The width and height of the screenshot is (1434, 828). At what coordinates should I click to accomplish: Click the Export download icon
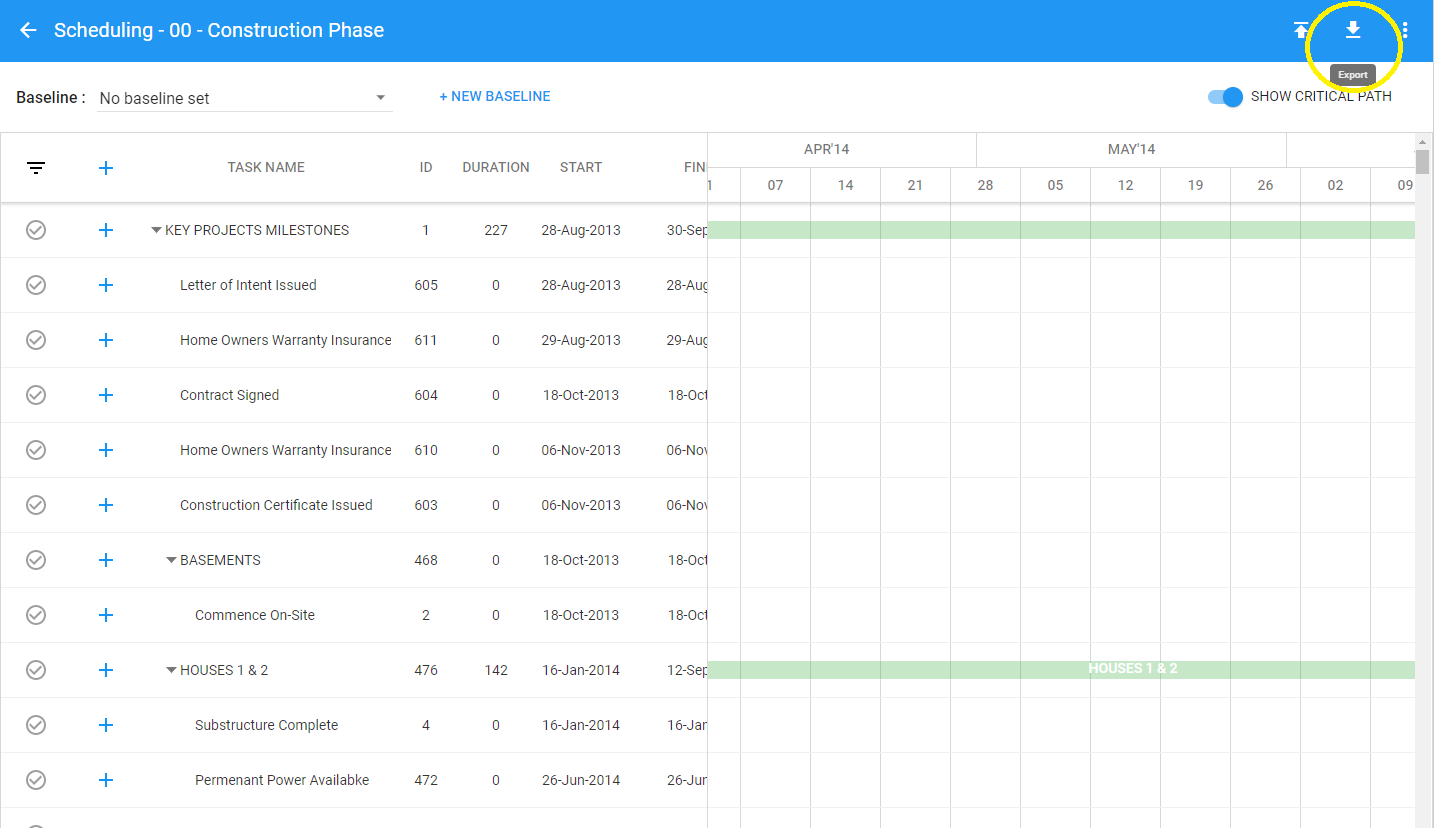click(1352, 30)
